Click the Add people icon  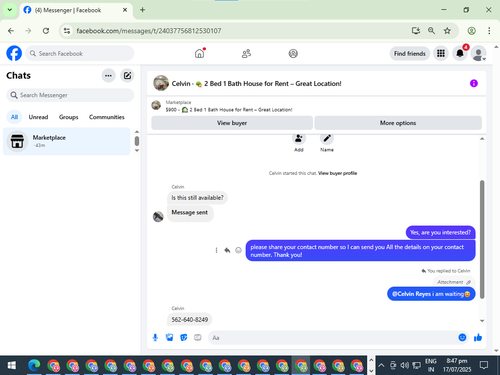pos(299,138)
